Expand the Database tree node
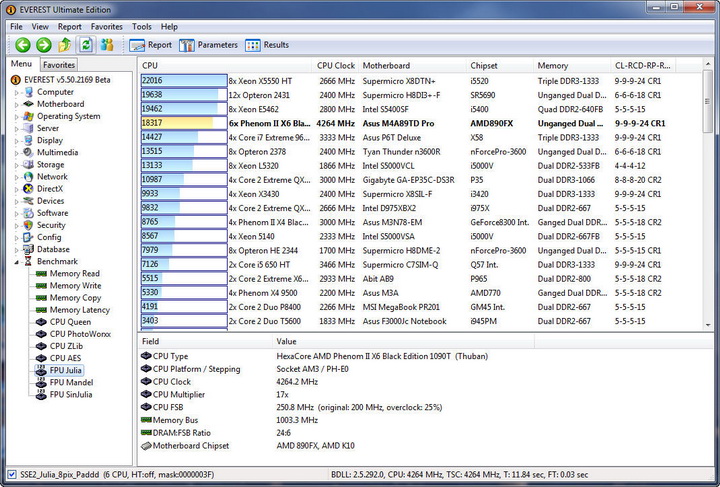720x487 pixels. click(x=17, y=250)
